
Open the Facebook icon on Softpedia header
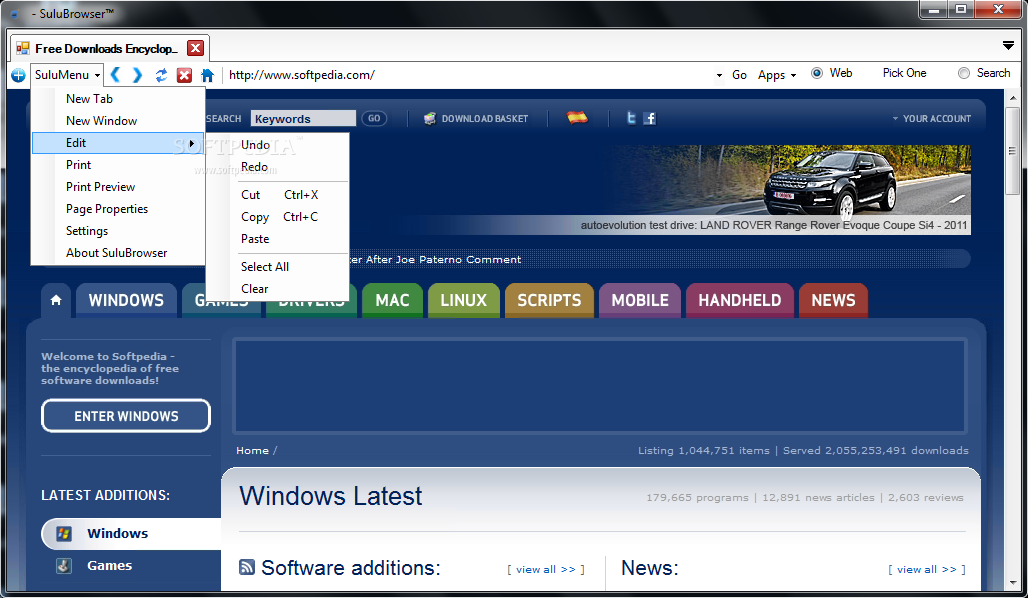(x=649, y=118)
